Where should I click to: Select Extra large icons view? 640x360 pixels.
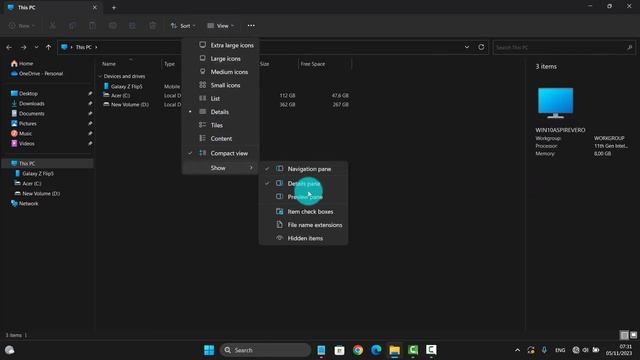click(221, 45)
